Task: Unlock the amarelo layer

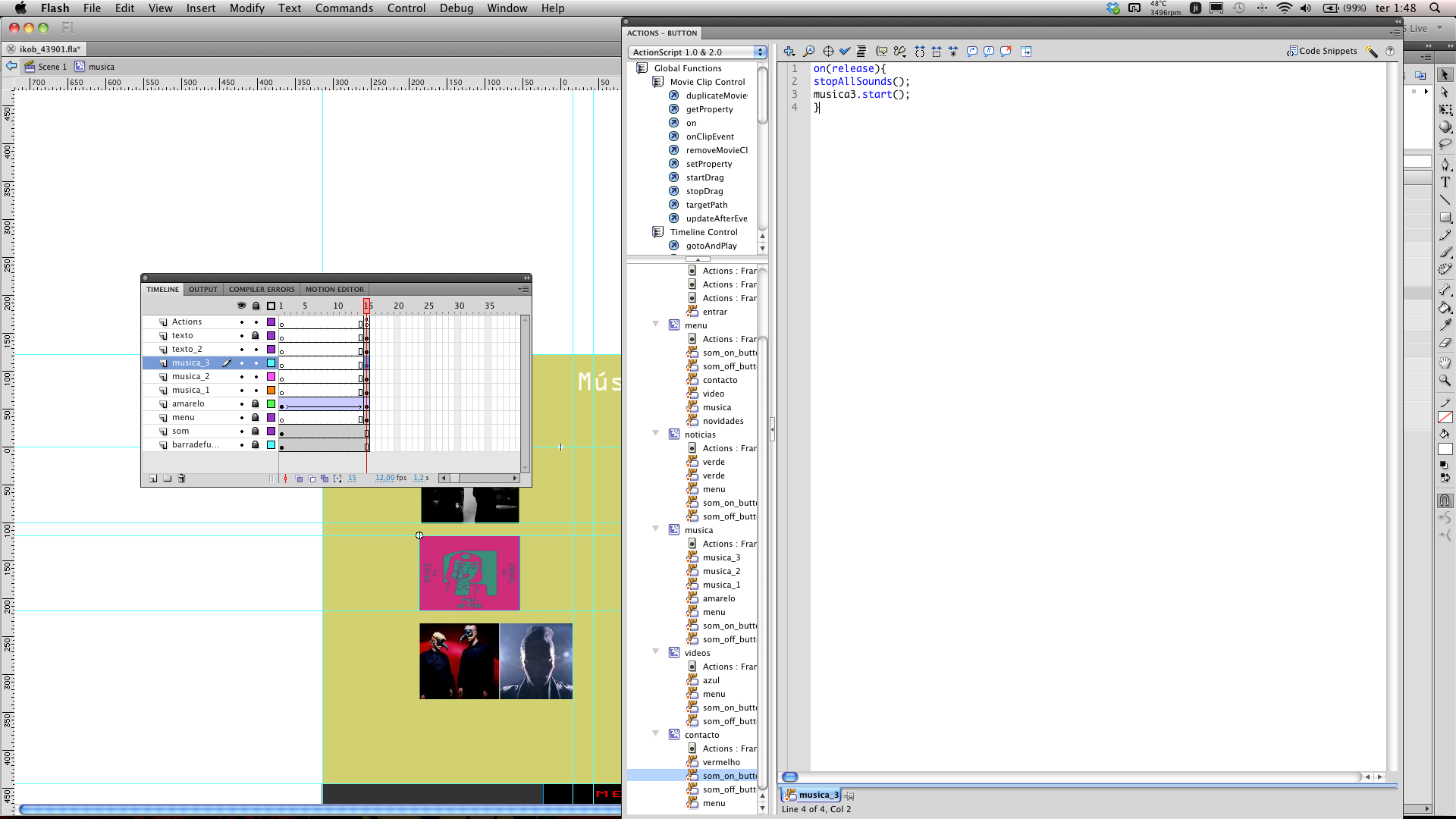Action: coord(256,404)
